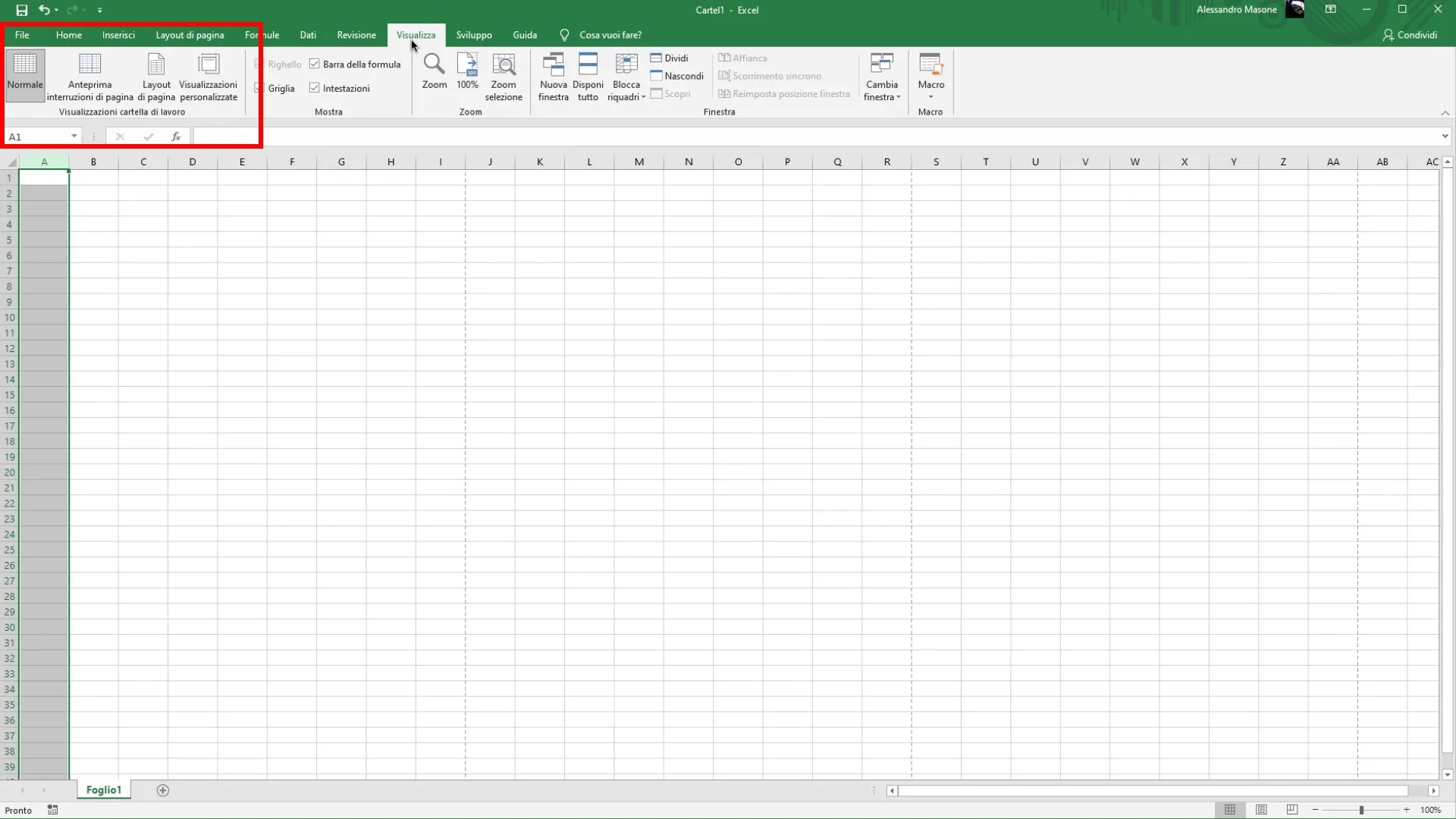The height and width of the screenshot is (819, 1456).
Task: Toggle Barra della formula checkbox
Action: [x=315, y=64]
